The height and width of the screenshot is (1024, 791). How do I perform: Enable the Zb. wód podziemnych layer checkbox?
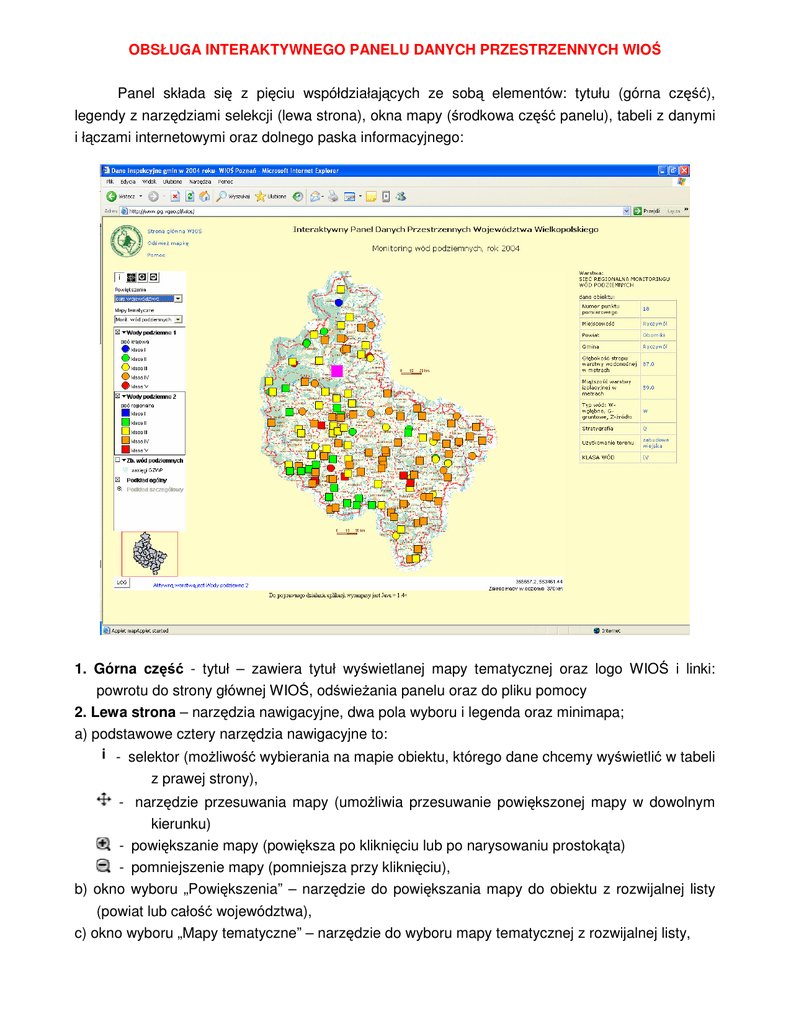pyautogui.click(x=117, y=460)
